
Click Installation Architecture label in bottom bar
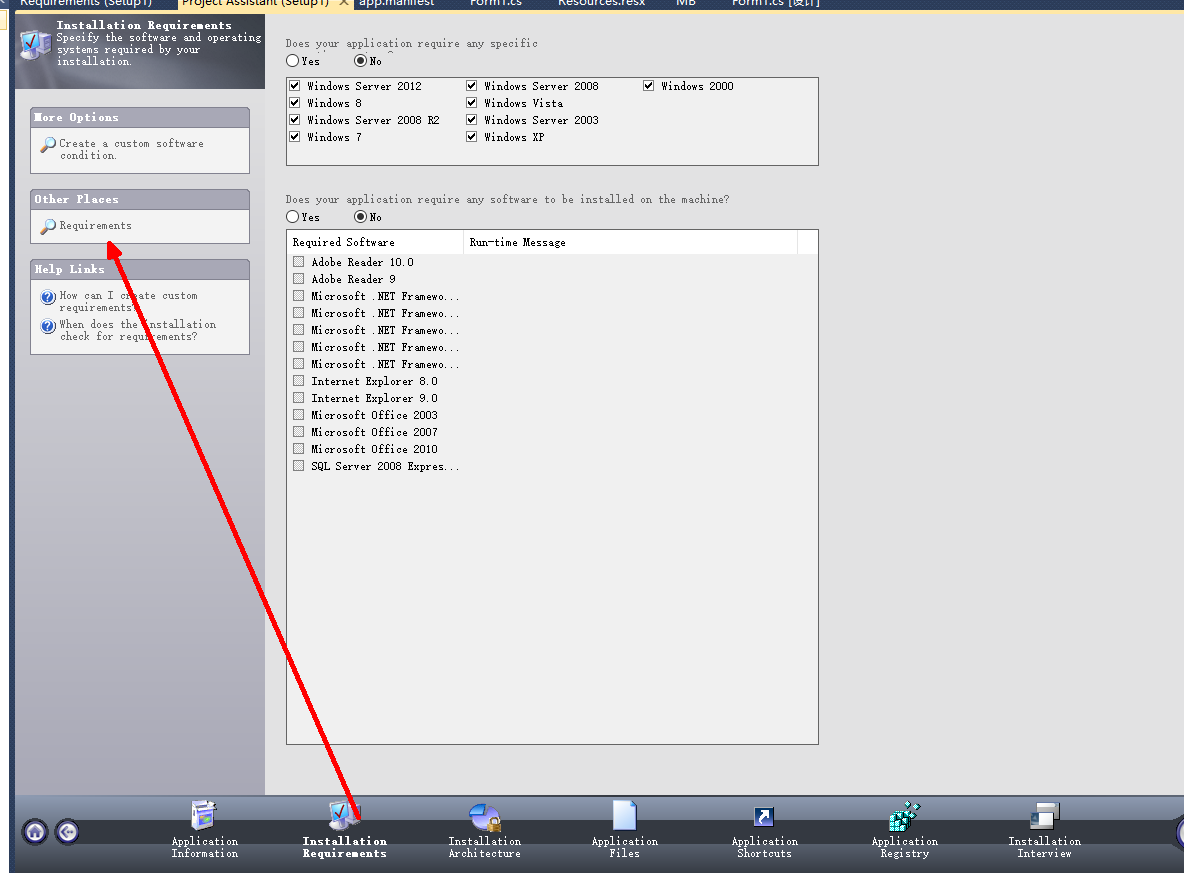coord(485,847)
